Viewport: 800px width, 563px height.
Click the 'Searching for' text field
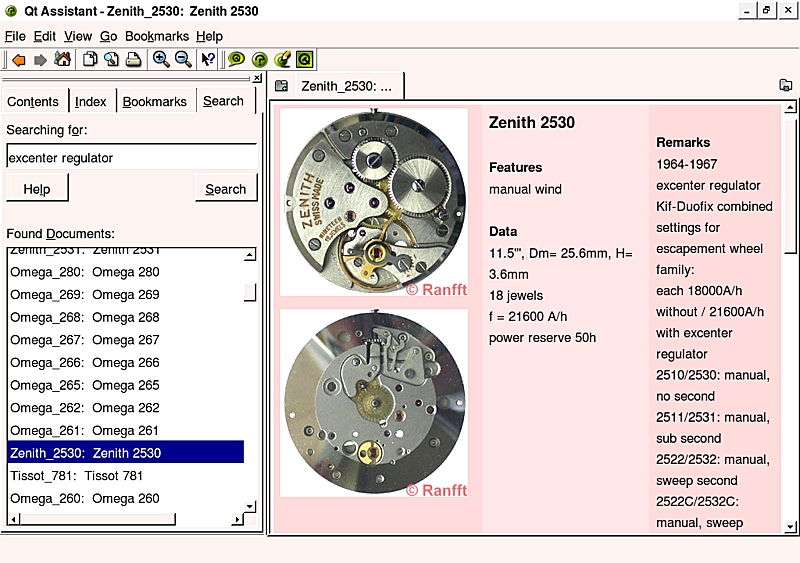pyautogui.click(x=131, y=158)
